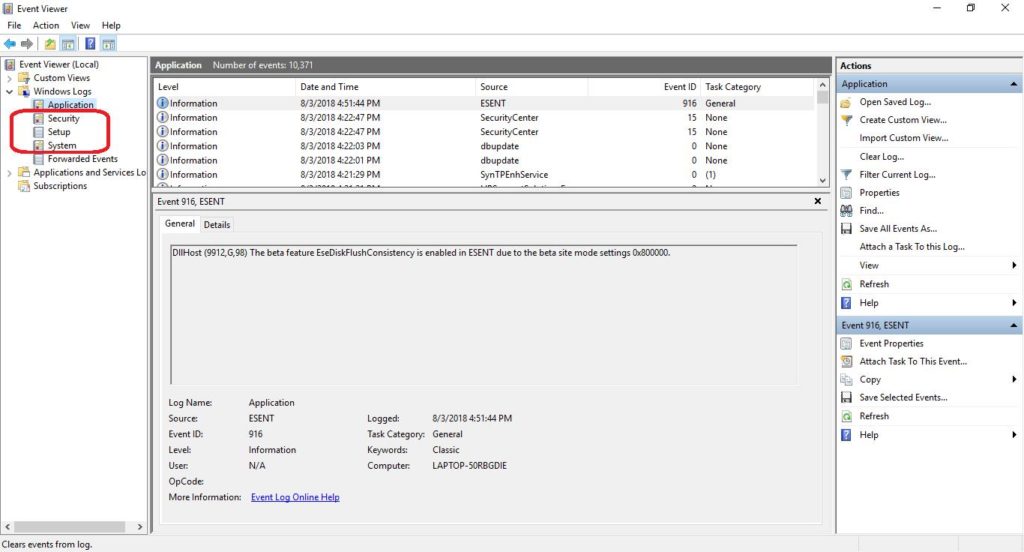This screenshot has width=1024, height=552.
Task: Click the Level column header
Action: click(225, 87)
